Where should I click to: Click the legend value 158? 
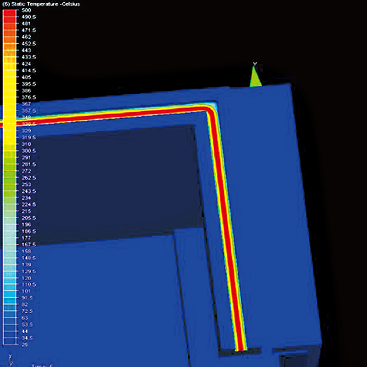click(x=26, y=251)
